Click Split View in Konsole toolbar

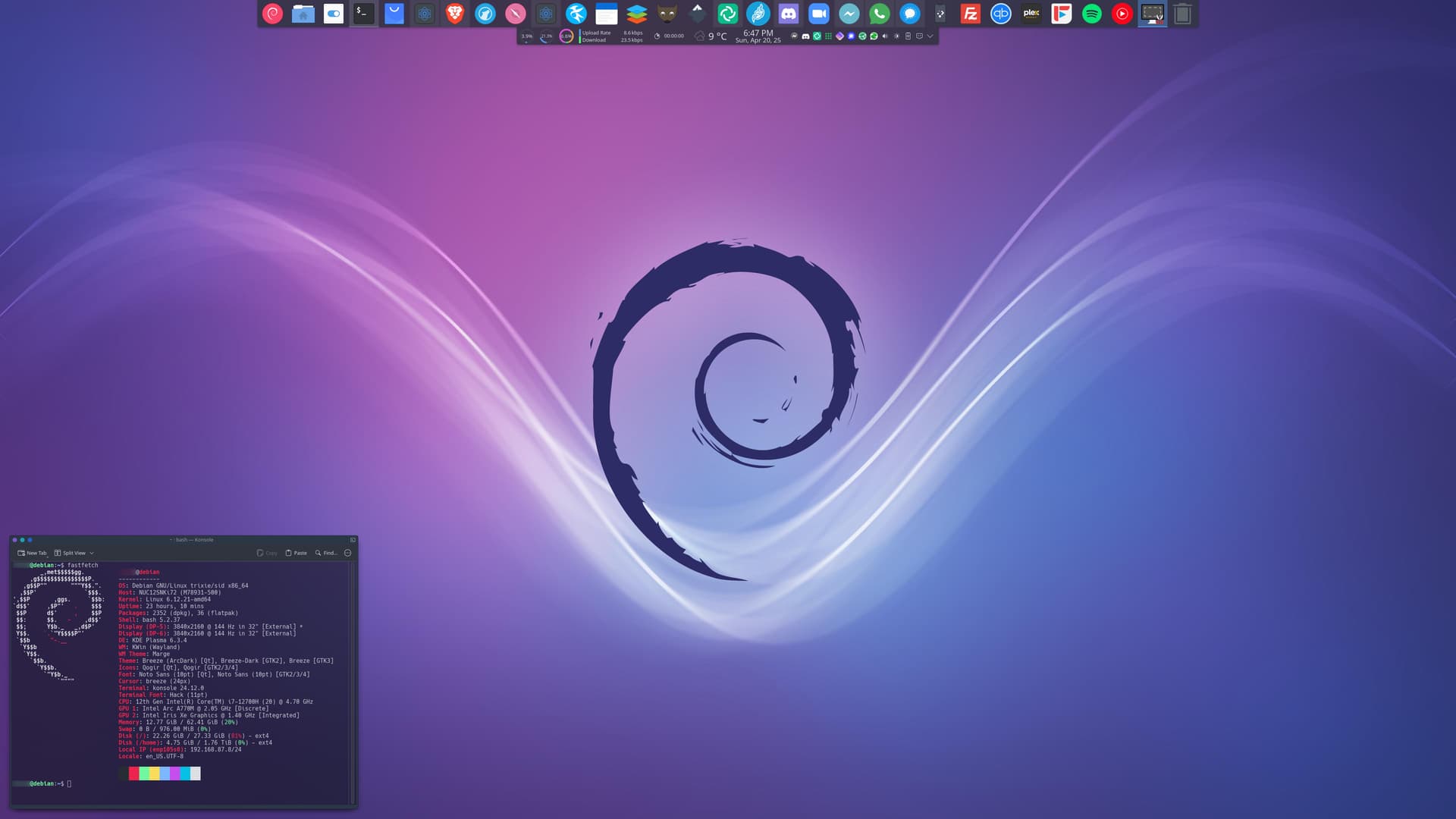70,553
